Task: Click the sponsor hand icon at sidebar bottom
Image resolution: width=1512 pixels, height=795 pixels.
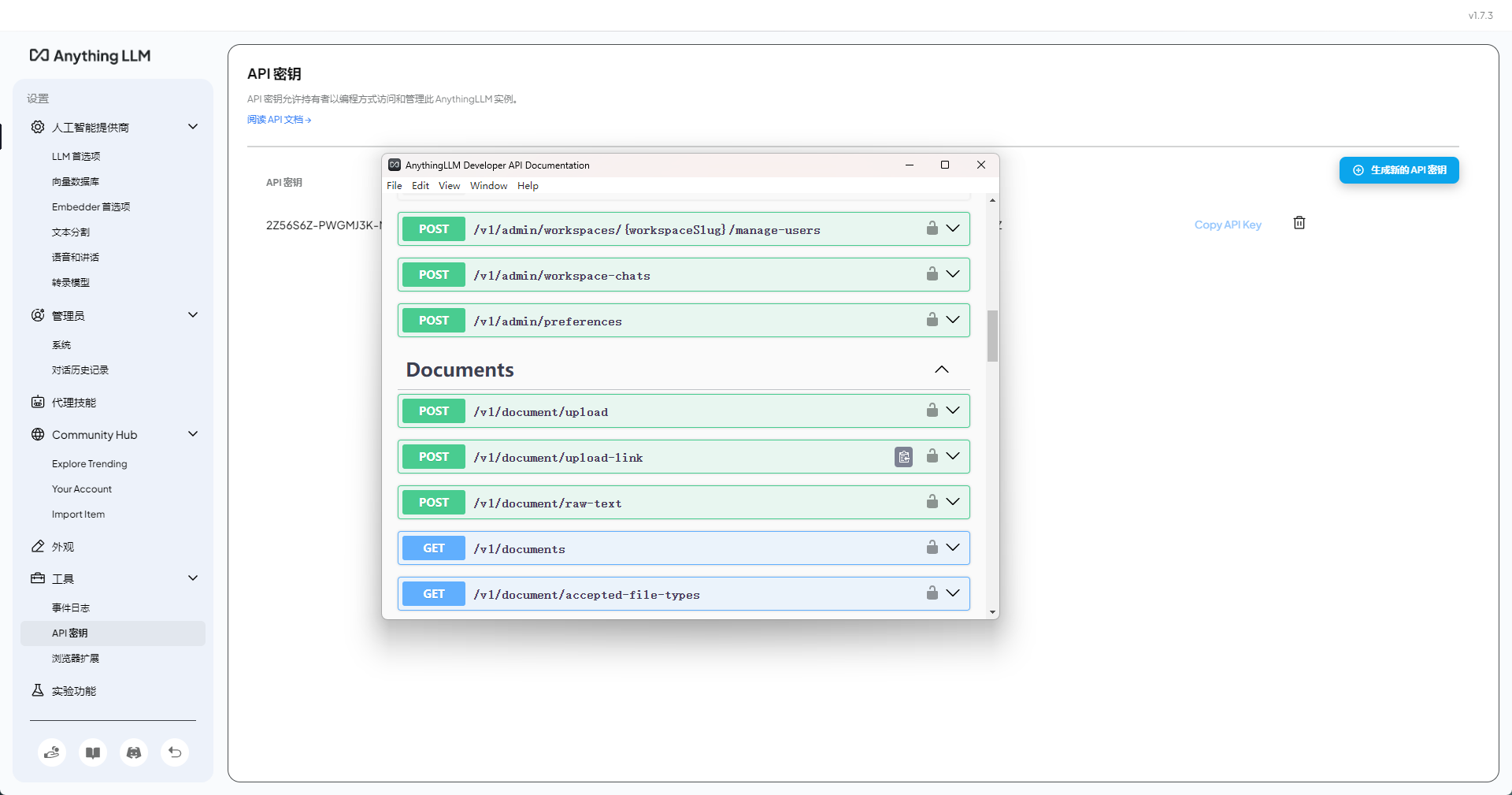Action: [51, 752]
